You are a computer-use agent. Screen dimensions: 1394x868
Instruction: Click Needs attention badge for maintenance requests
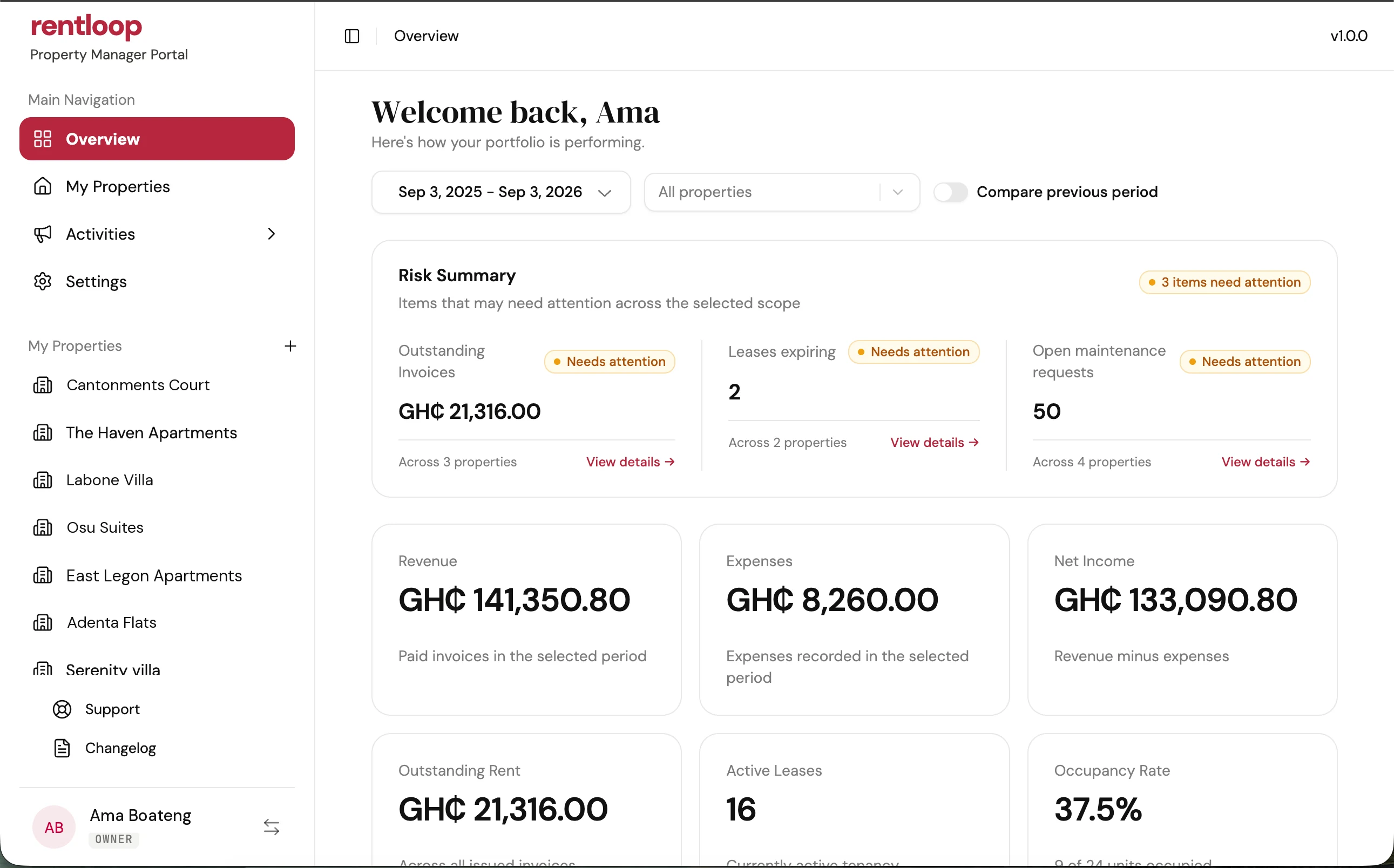tap(1245, 361)
